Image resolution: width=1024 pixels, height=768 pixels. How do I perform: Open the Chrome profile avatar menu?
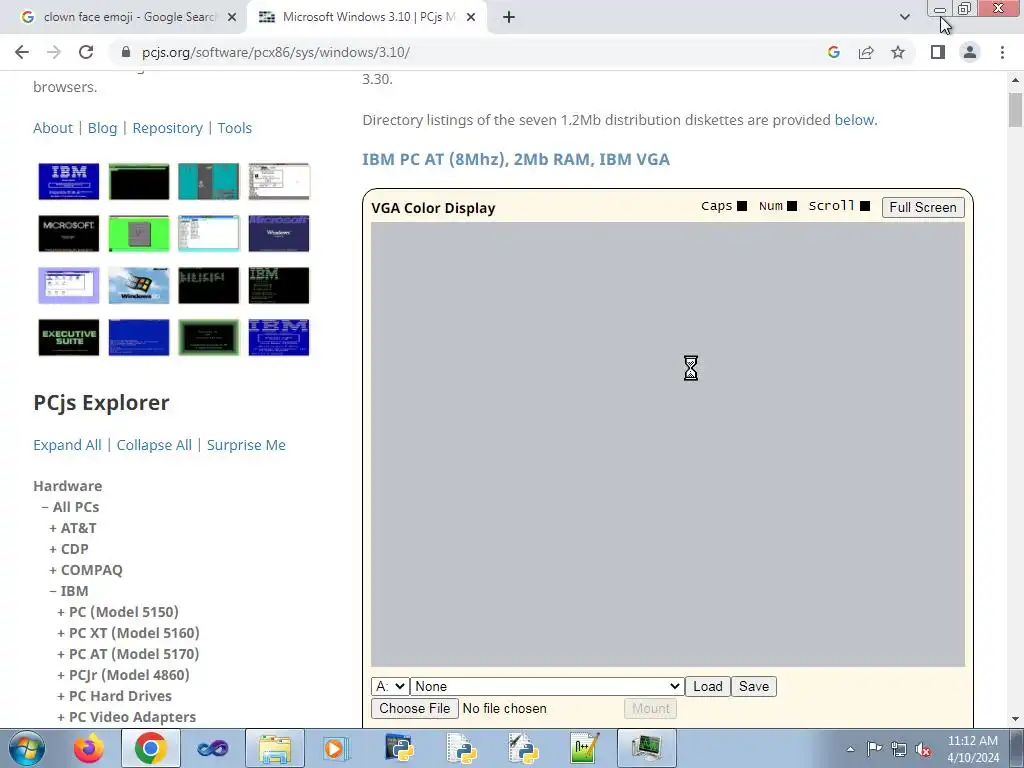(x=970, y=52)
